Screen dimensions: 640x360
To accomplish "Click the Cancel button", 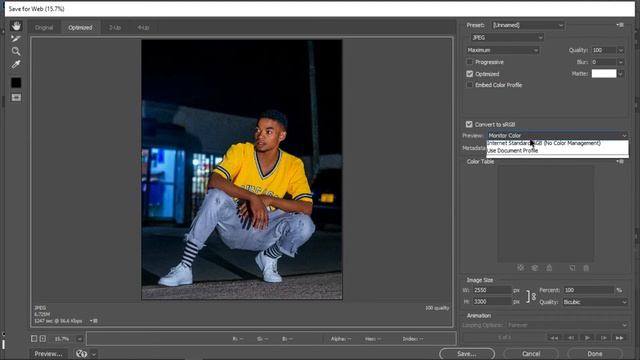I will [531, 353].
